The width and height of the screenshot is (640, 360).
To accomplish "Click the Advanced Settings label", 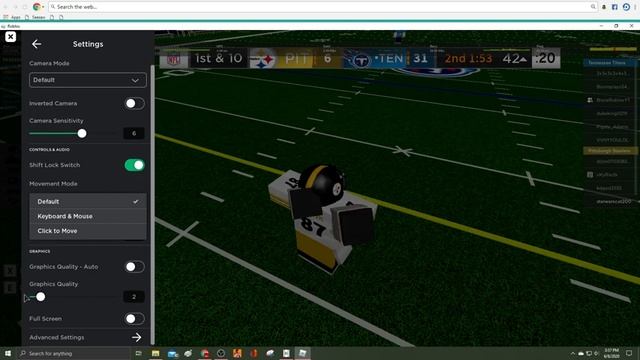I will pyautogui.click(x=57, y=338).
